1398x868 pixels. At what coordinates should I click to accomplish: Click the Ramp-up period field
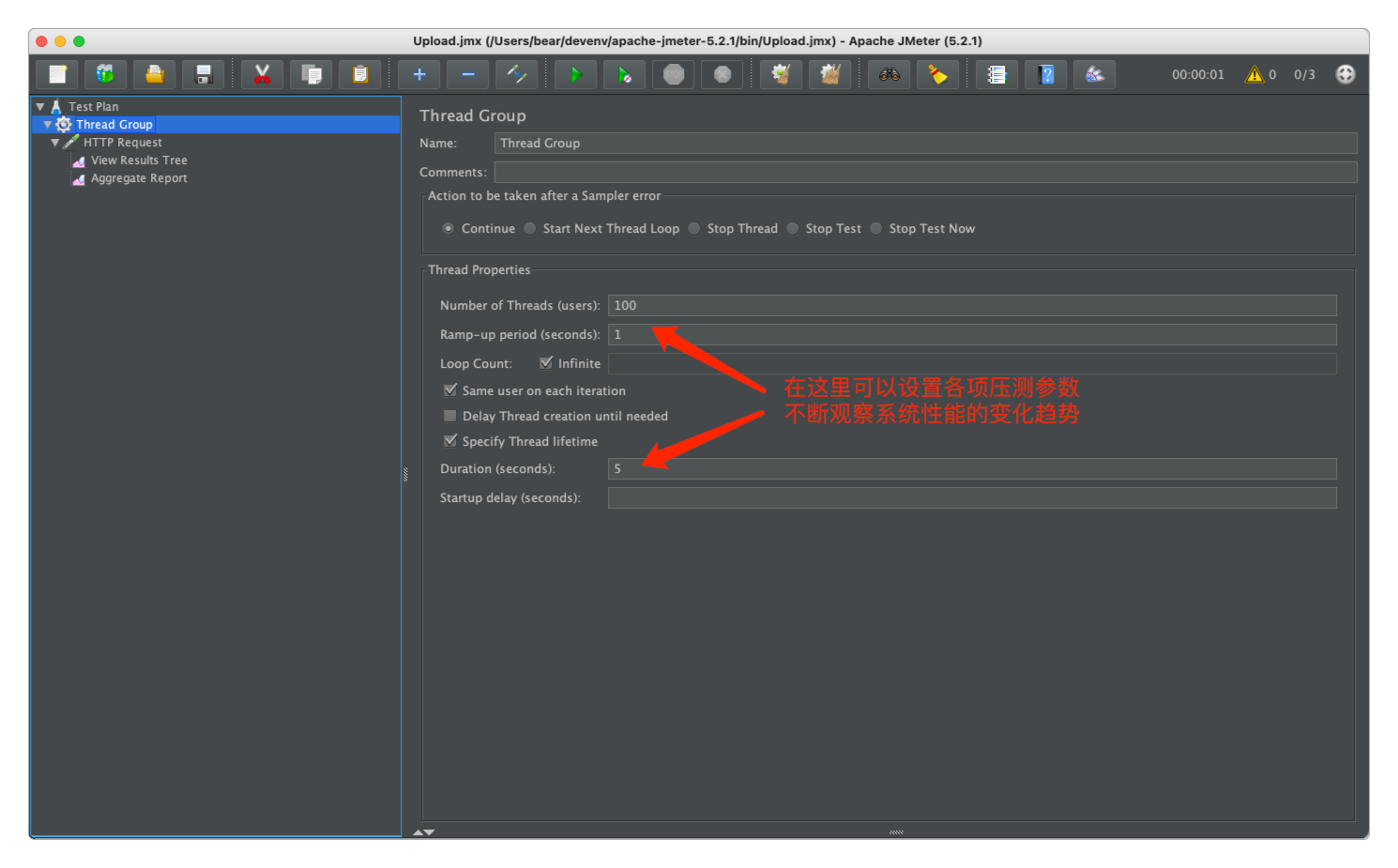(972, 334)
